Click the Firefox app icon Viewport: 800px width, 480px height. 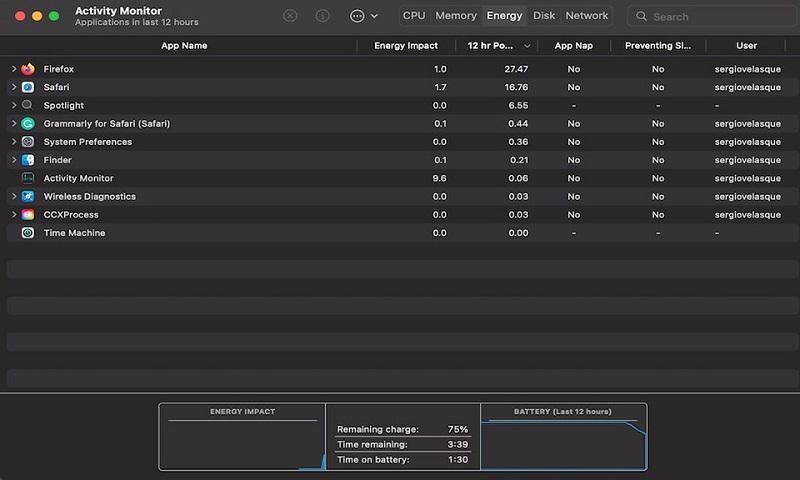pyautogui.click(x=28, y=69)
